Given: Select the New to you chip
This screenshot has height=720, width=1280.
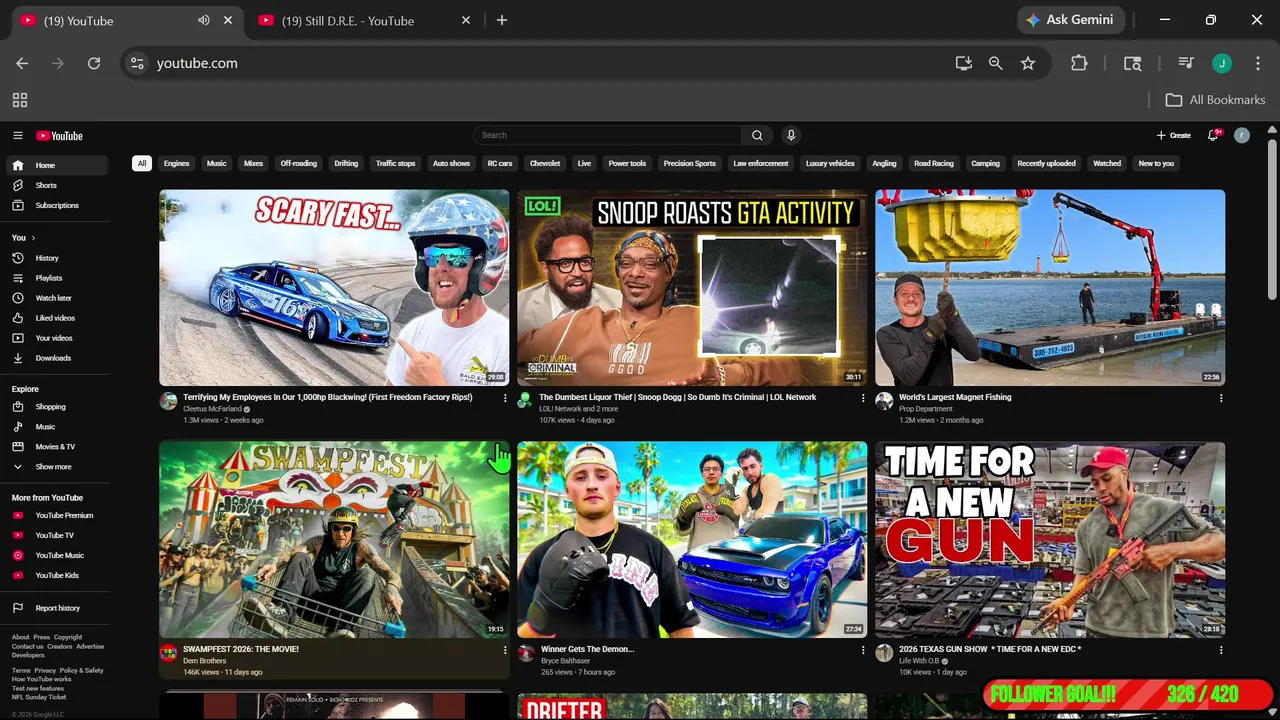Looking at the screenshot, I should coord(1156,163).
